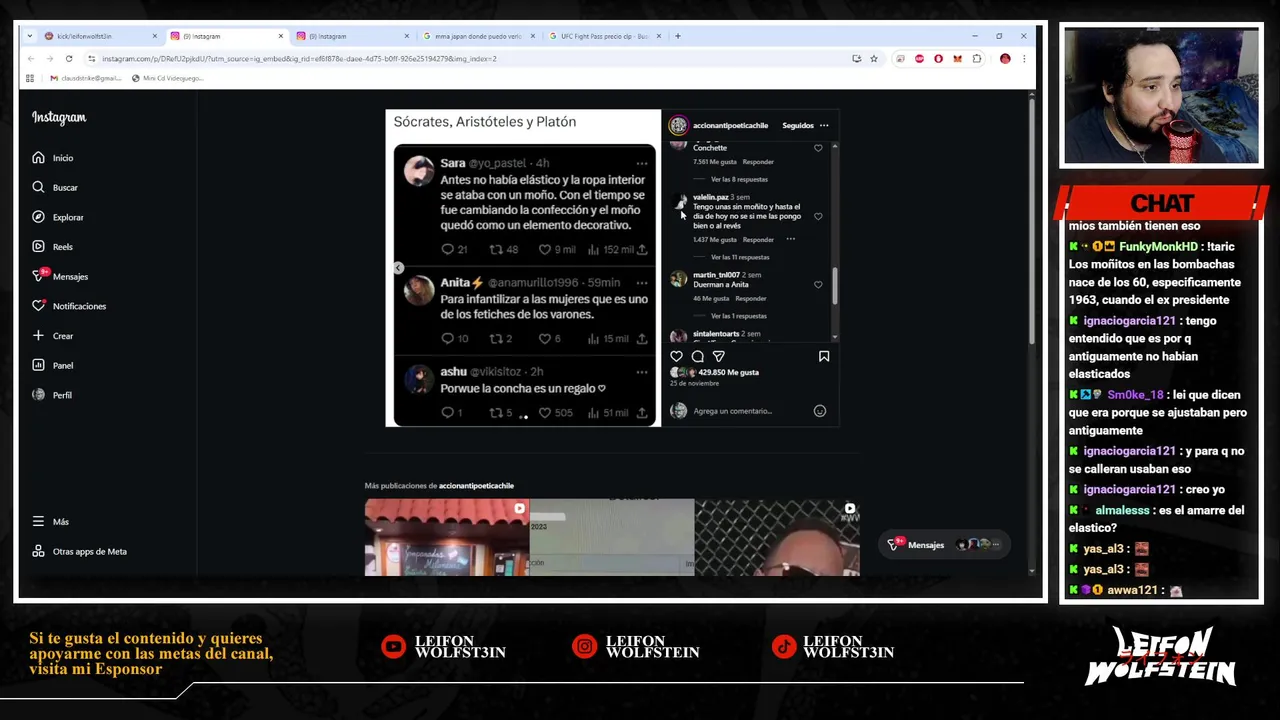1280x720 pixels.
Task: Open post options three-dot menu
Action: (x=824, y=126)
